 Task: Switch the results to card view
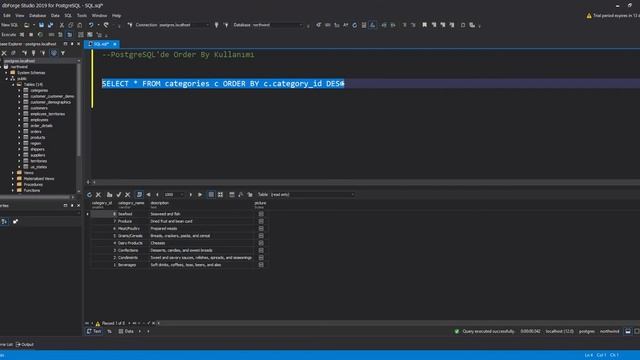(x=220, y=195)
